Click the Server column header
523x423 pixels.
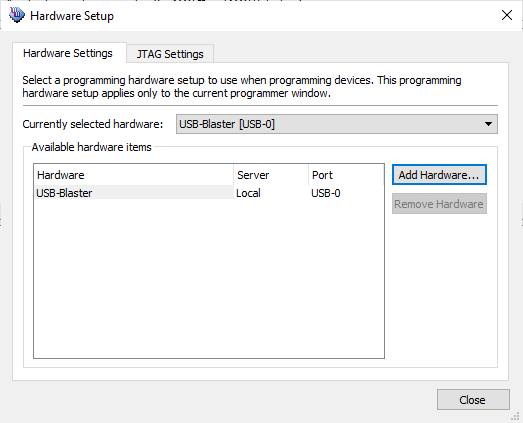click(x=271, y=175)
